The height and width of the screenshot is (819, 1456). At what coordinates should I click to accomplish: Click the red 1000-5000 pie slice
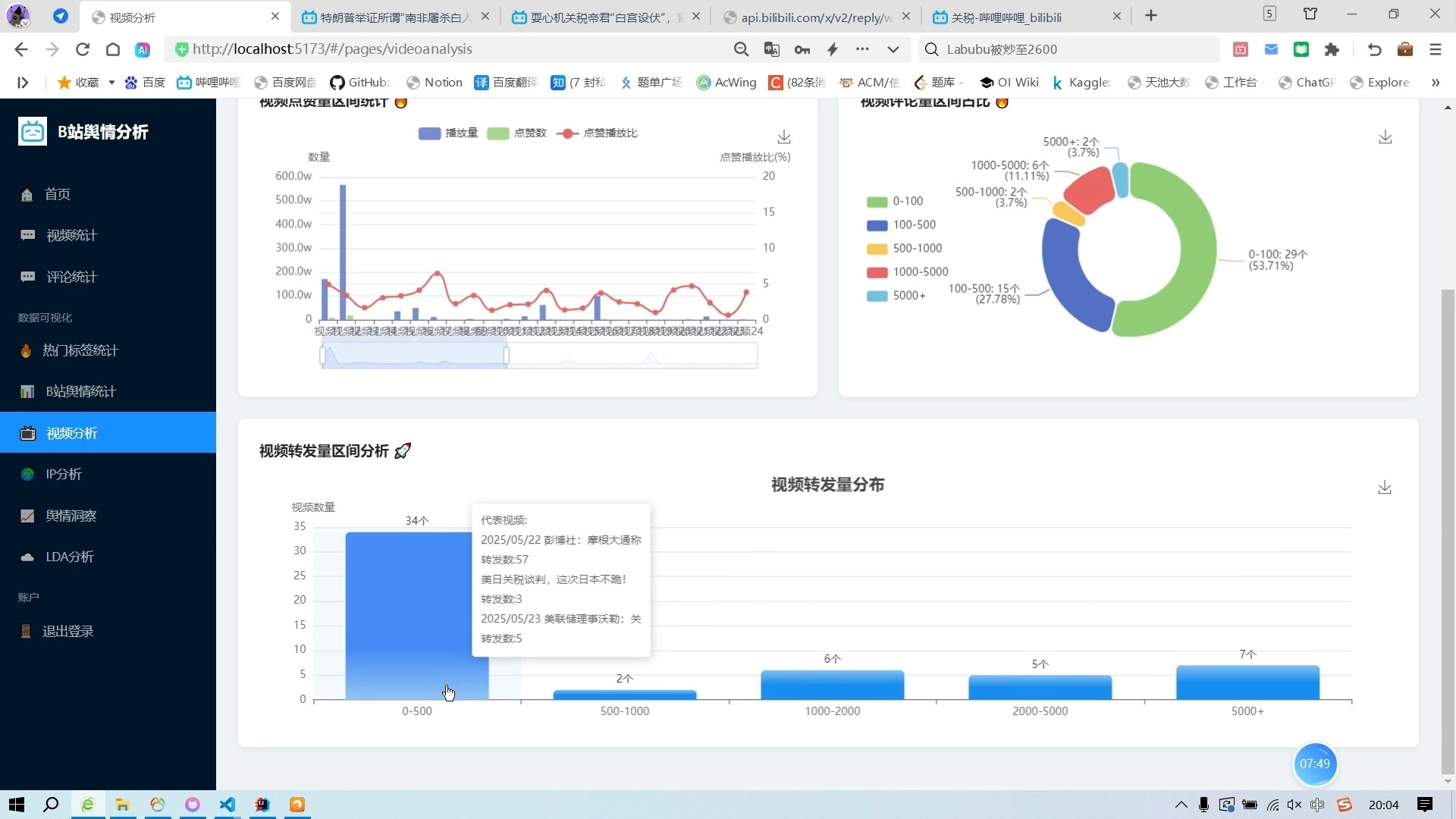point(1089,190)
